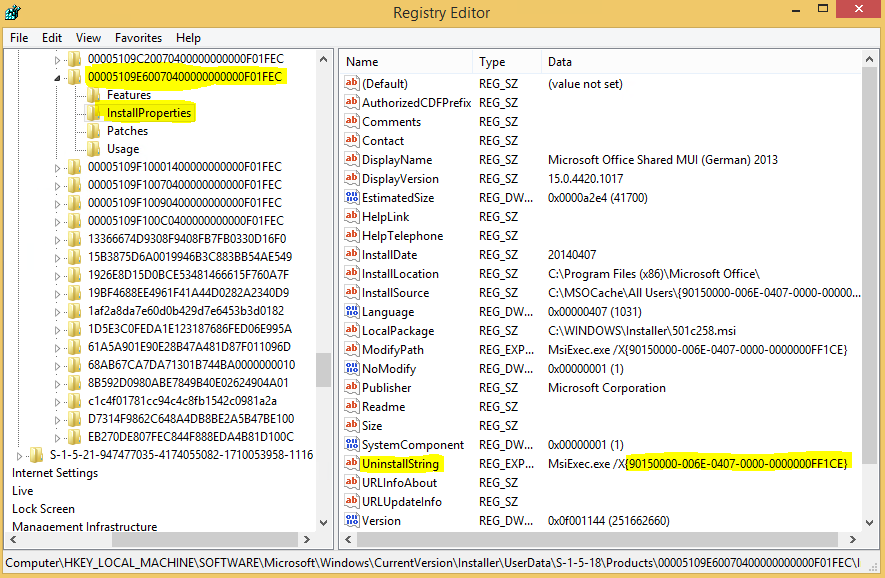The image size is (885, 578).
Task: Sort values by Type column header
Action: tap(507, 62)
